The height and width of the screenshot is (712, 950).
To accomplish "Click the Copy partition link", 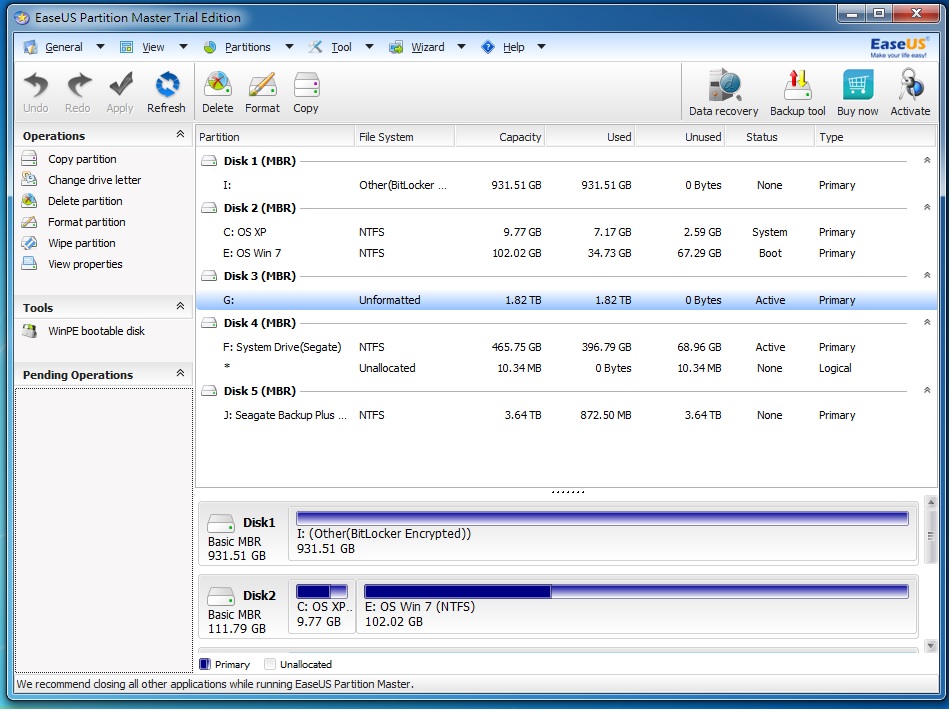I will click(x=82, y=159).
